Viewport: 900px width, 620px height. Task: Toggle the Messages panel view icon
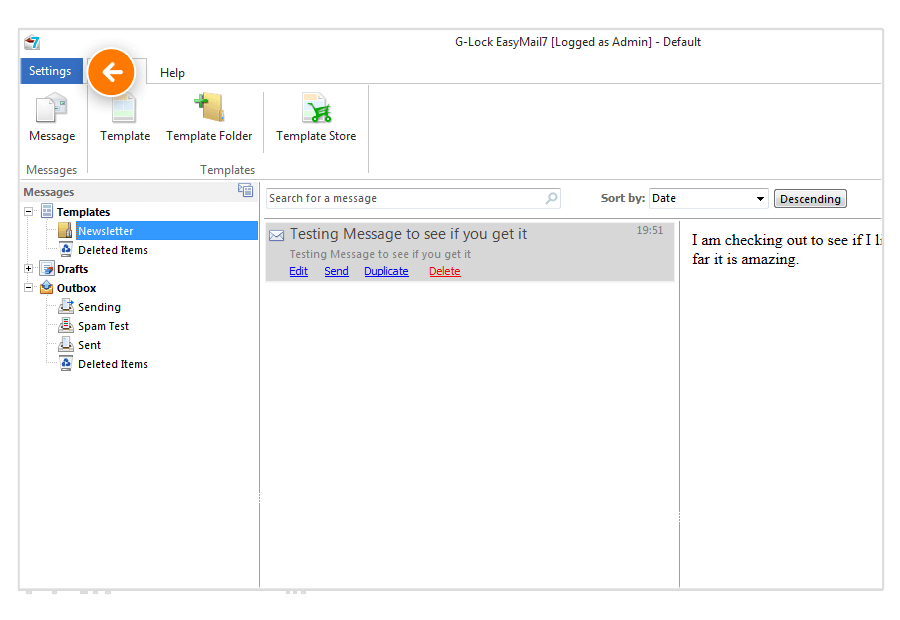[246, 191]
